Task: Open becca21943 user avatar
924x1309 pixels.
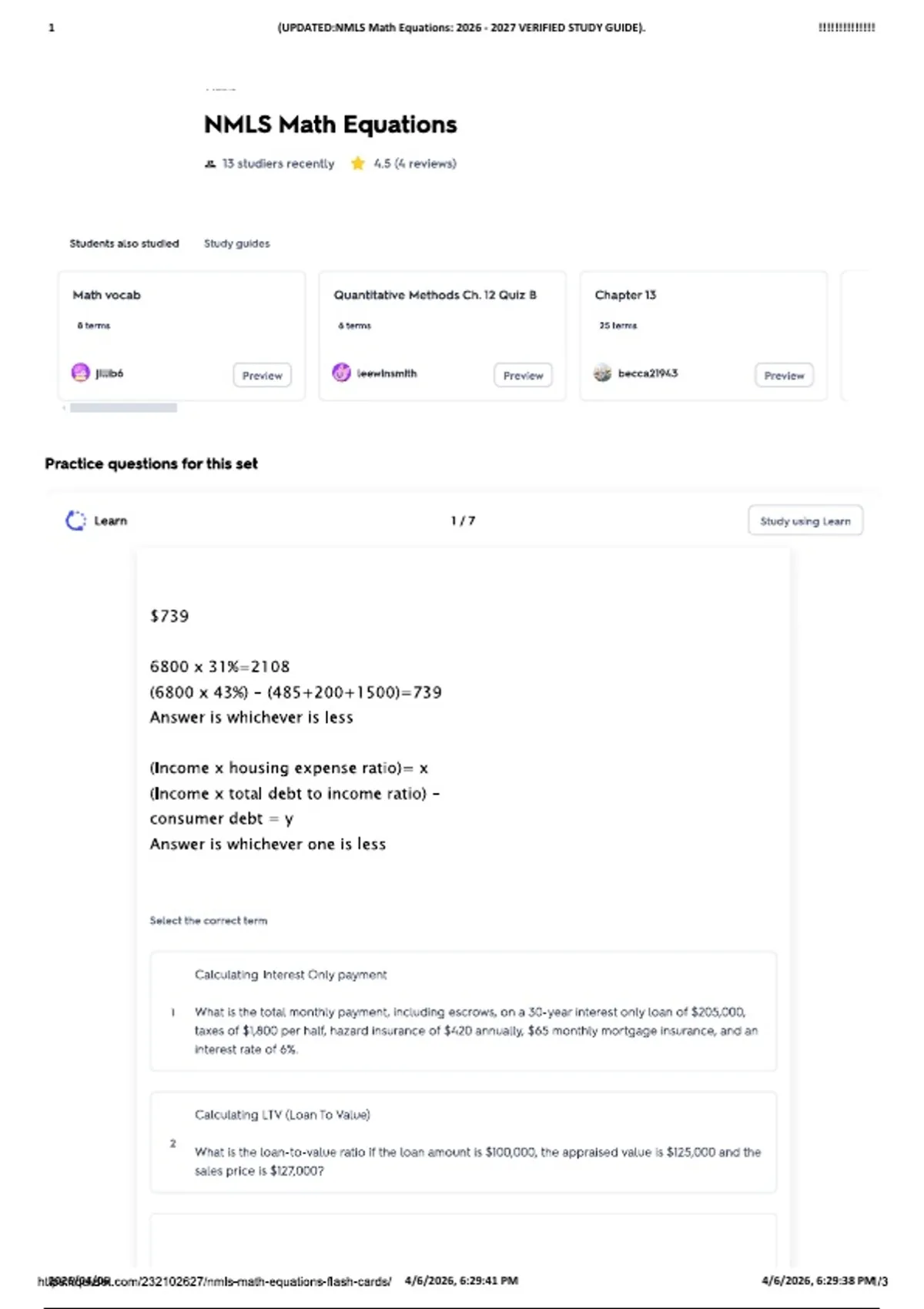Action: tap(603, 373)
